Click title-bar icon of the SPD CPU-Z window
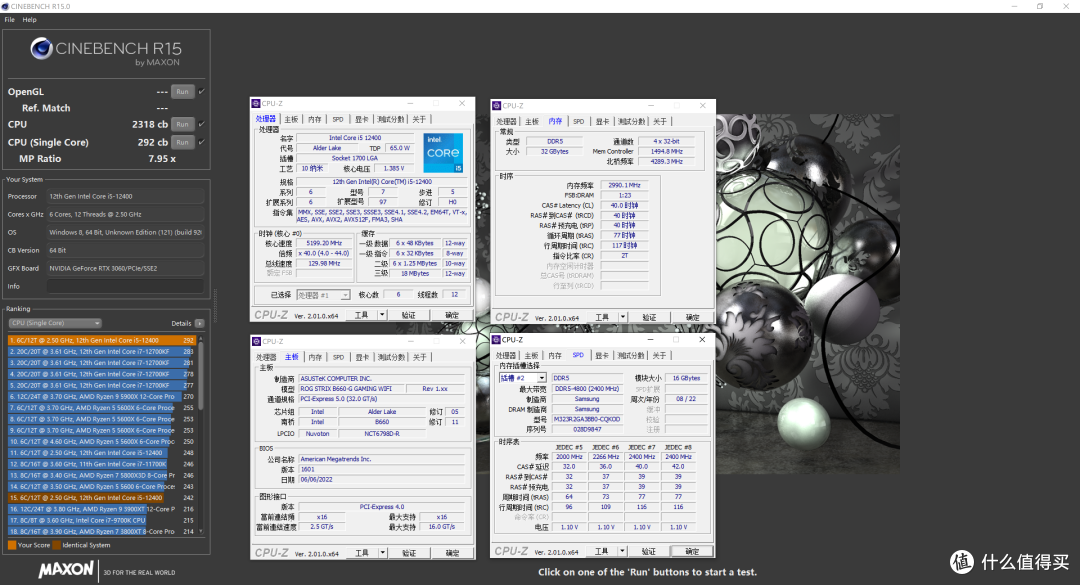Viewport: 1080px width, 585px height. pos(497,340)
